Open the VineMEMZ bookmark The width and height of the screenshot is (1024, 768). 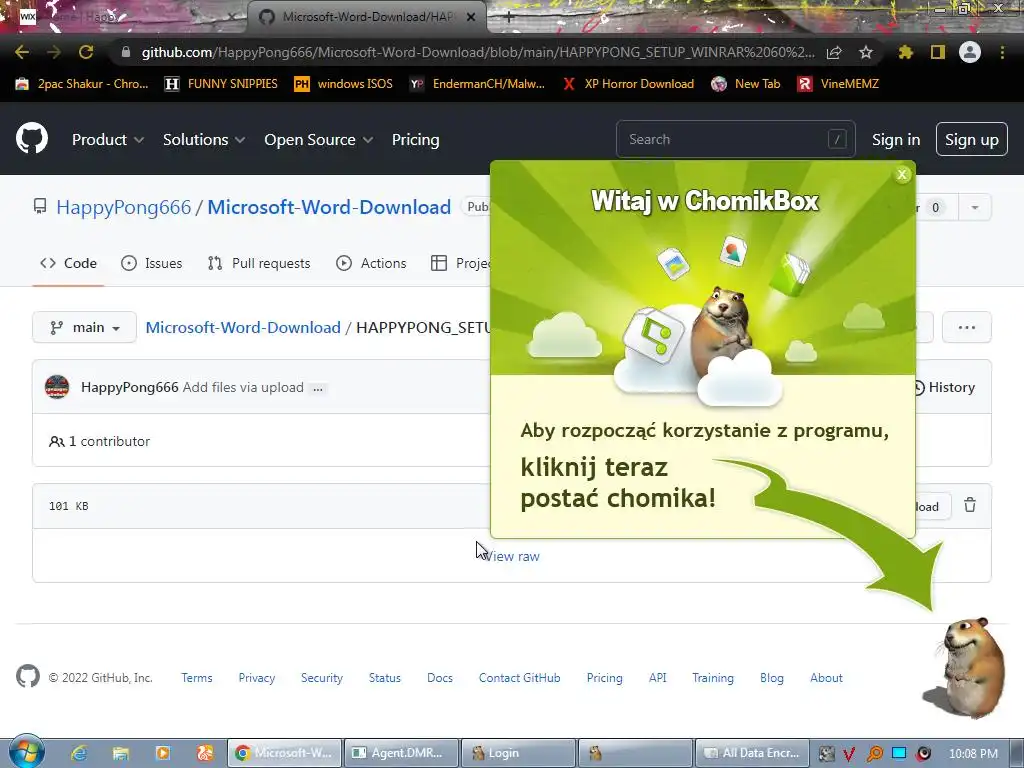838,84
